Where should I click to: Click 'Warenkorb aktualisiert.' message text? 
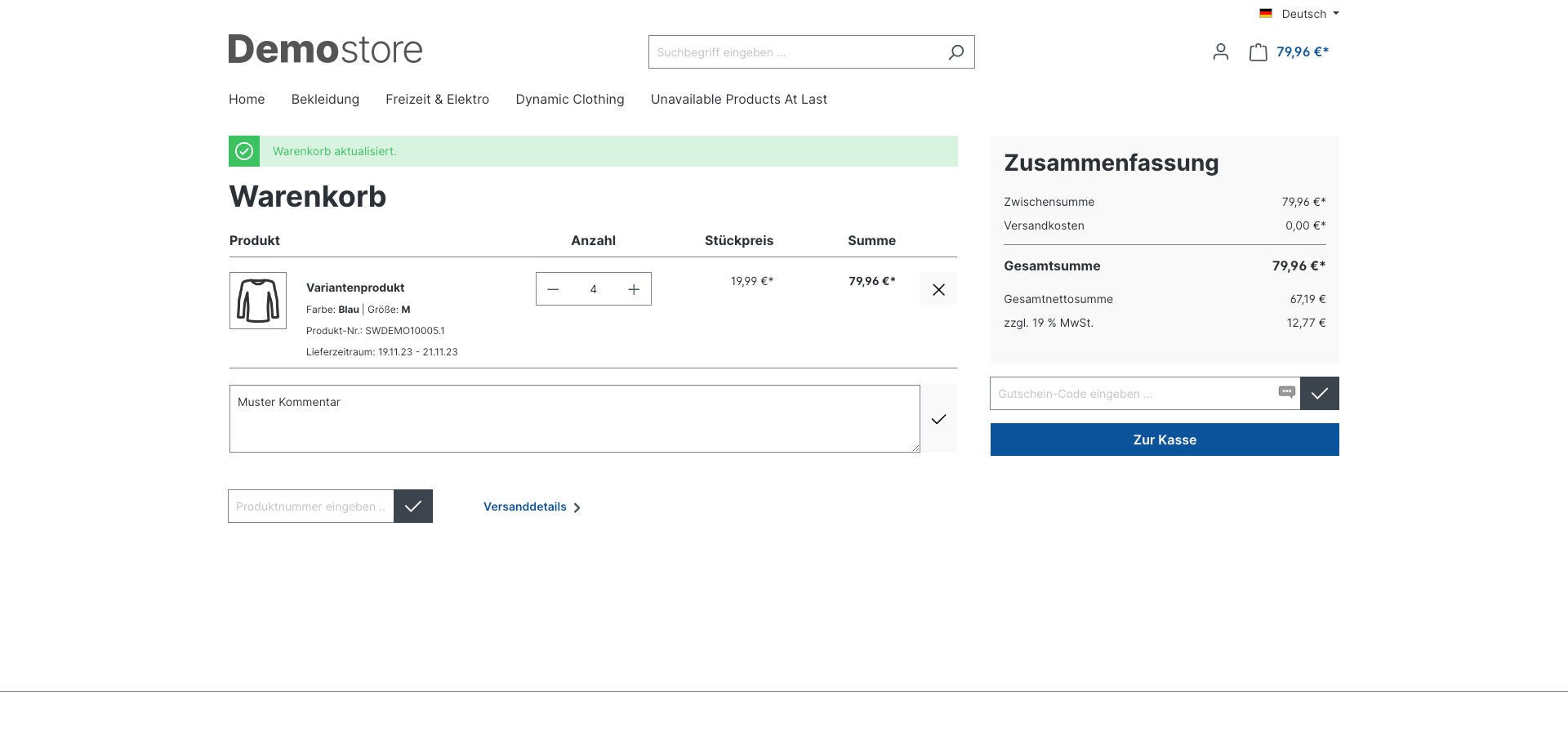click(335, 151)
